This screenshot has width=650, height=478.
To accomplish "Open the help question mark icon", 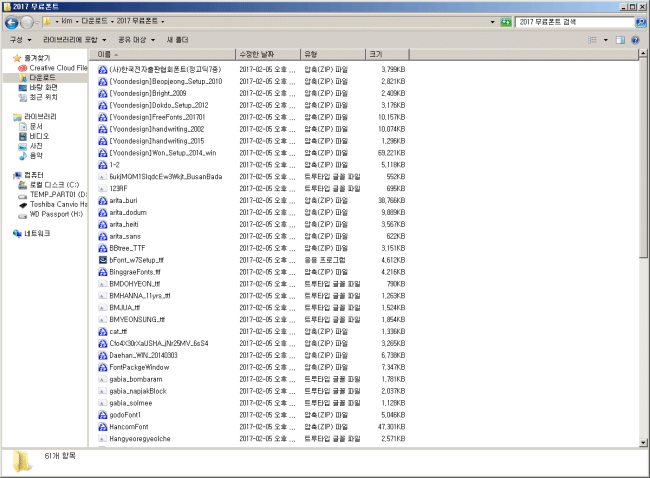I will tap(635, 40).
